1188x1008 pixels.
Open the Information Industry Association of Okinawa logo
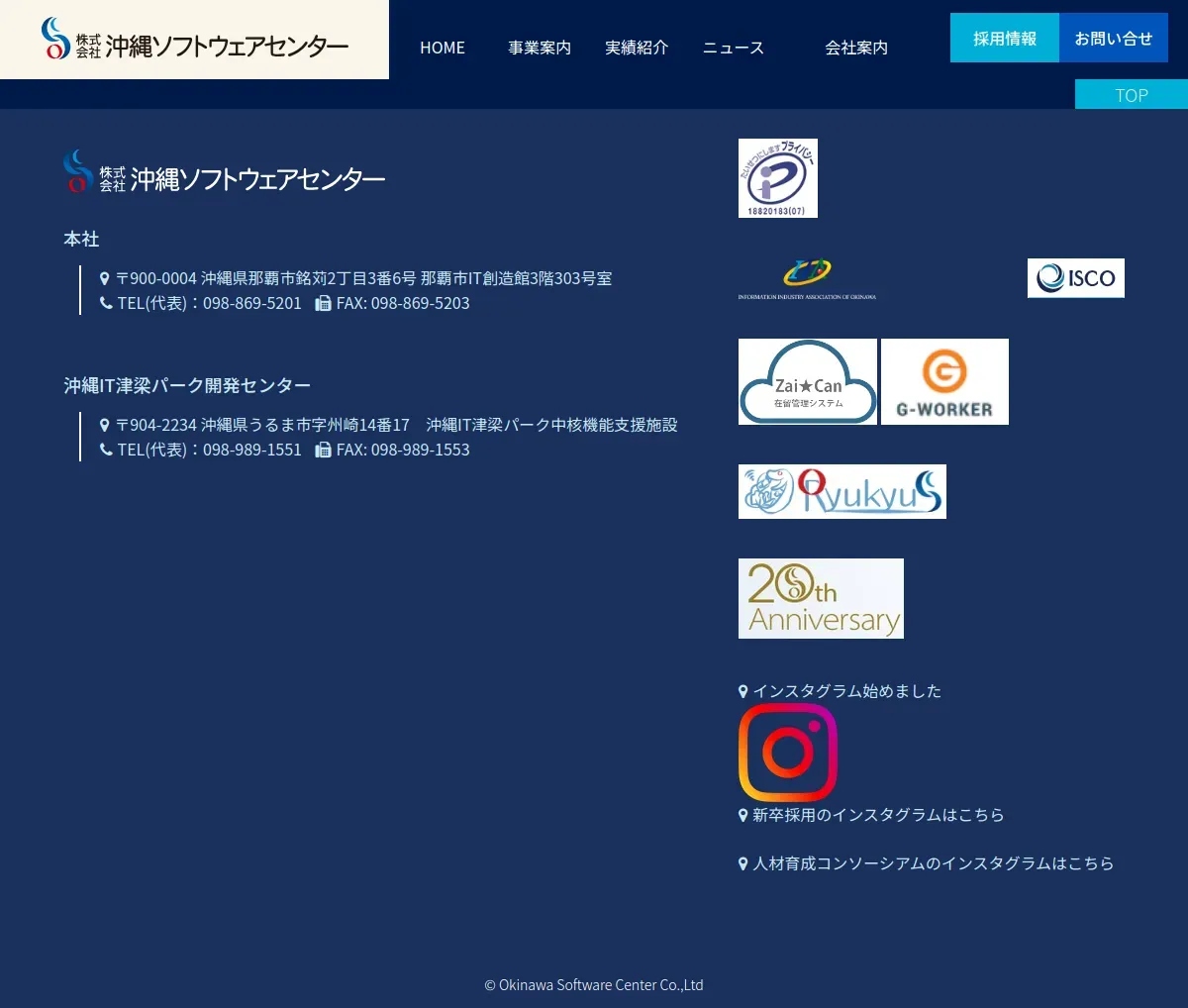tap(807, 278)
